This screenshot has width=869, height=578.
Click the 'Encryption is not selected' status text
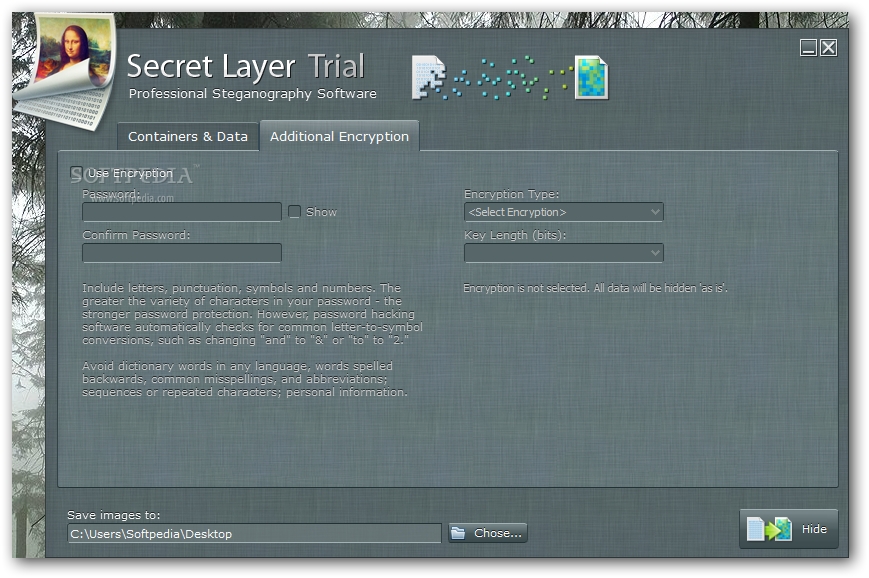[595, 288]
